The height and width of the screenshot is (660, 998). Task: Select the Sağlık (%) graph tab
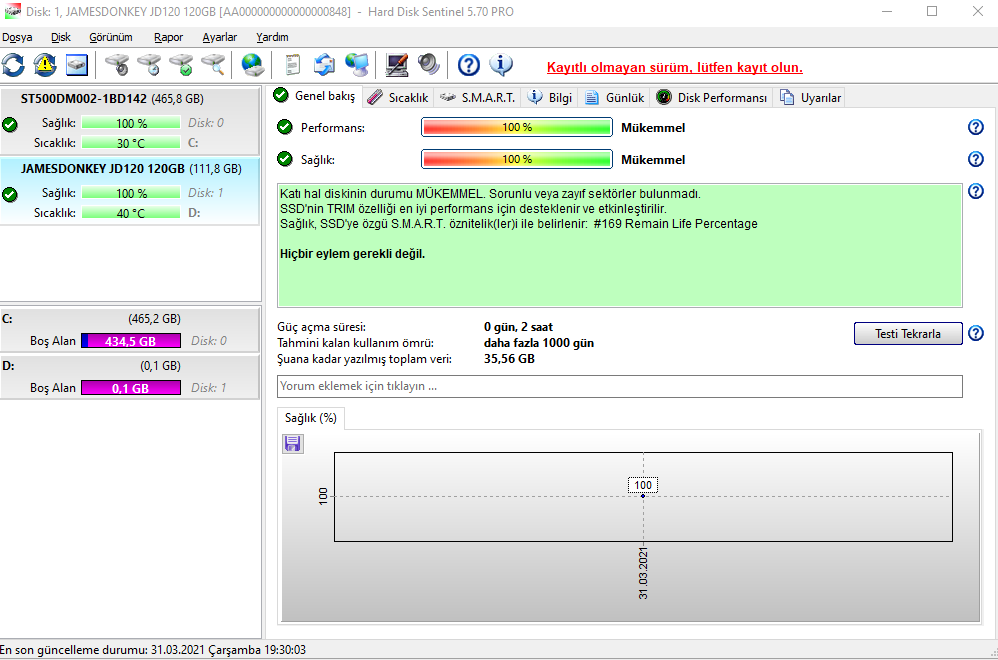click(311, 418)
